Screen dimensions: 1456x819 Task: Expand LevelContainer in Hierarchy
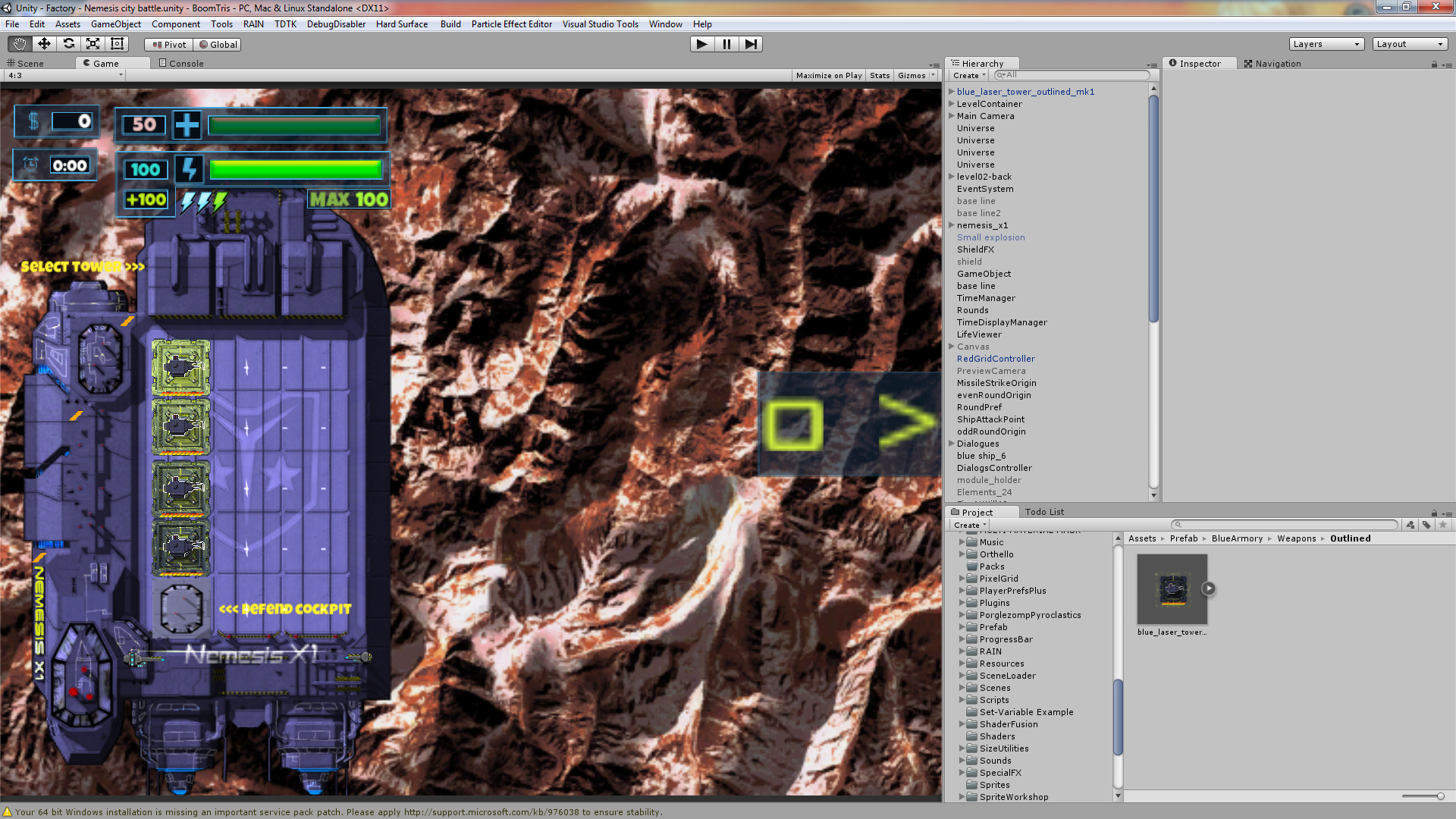pyautogui.click(x=952, y=104)
